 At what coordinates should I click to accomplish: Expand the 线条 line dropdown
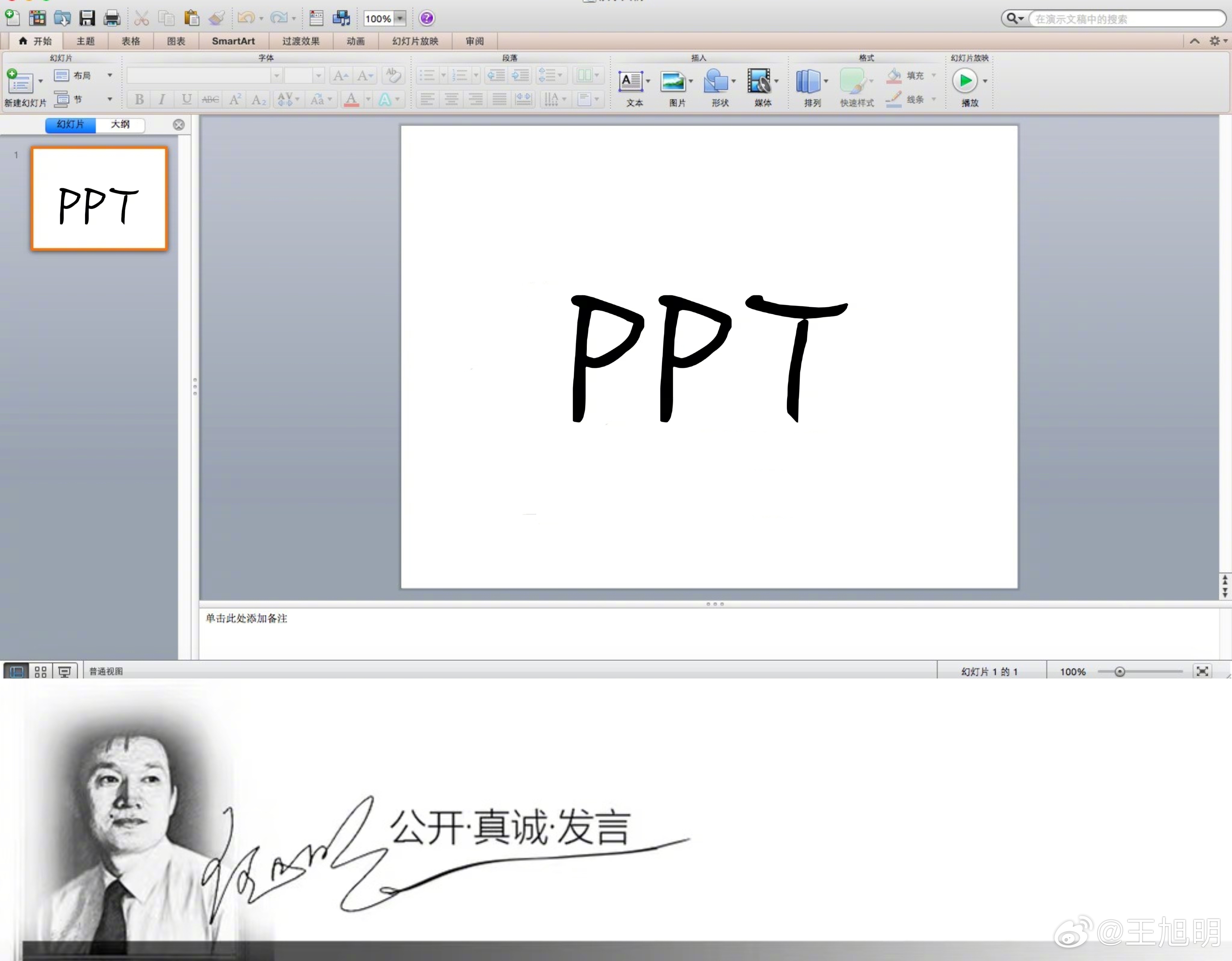(x=934, y=99)
